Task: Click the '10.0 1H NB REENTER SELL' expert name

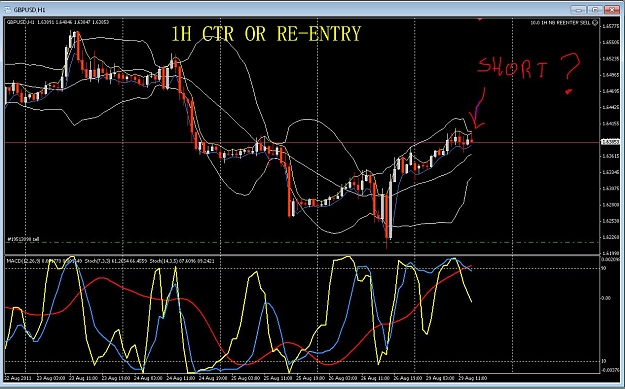Action: tap(560, 23)
